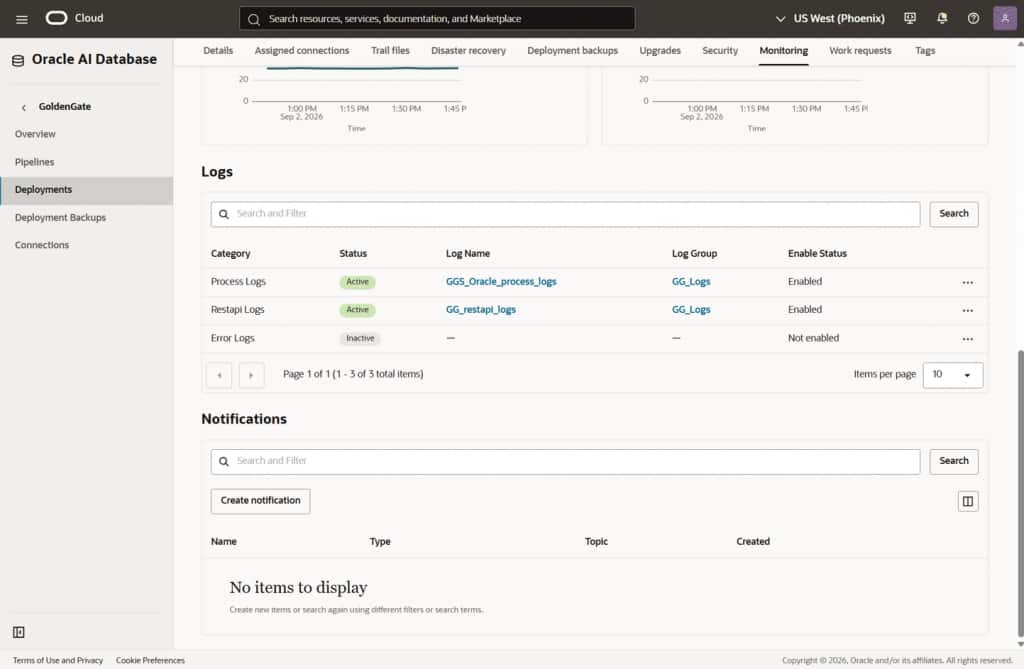Focus the Notifications Search and Filter field
The height and width of the screenshot is (669, 1024).
tap(565, 461)
